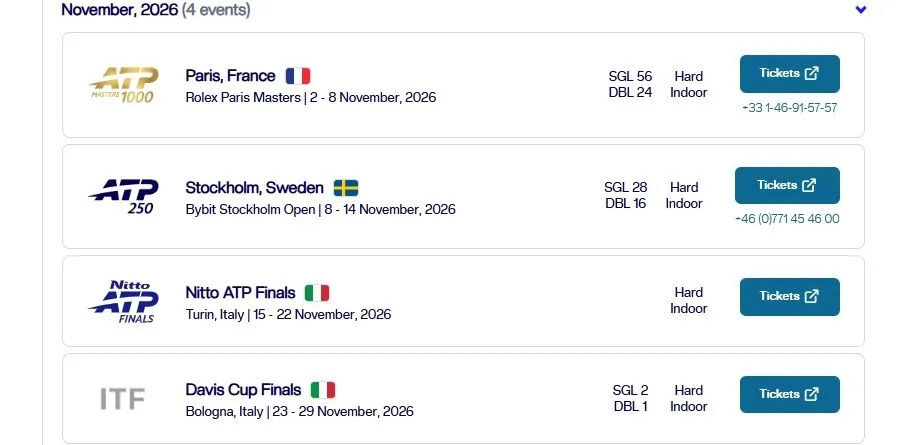
Task: Click the ATP Masters 1000 logo
Action: 123,86
